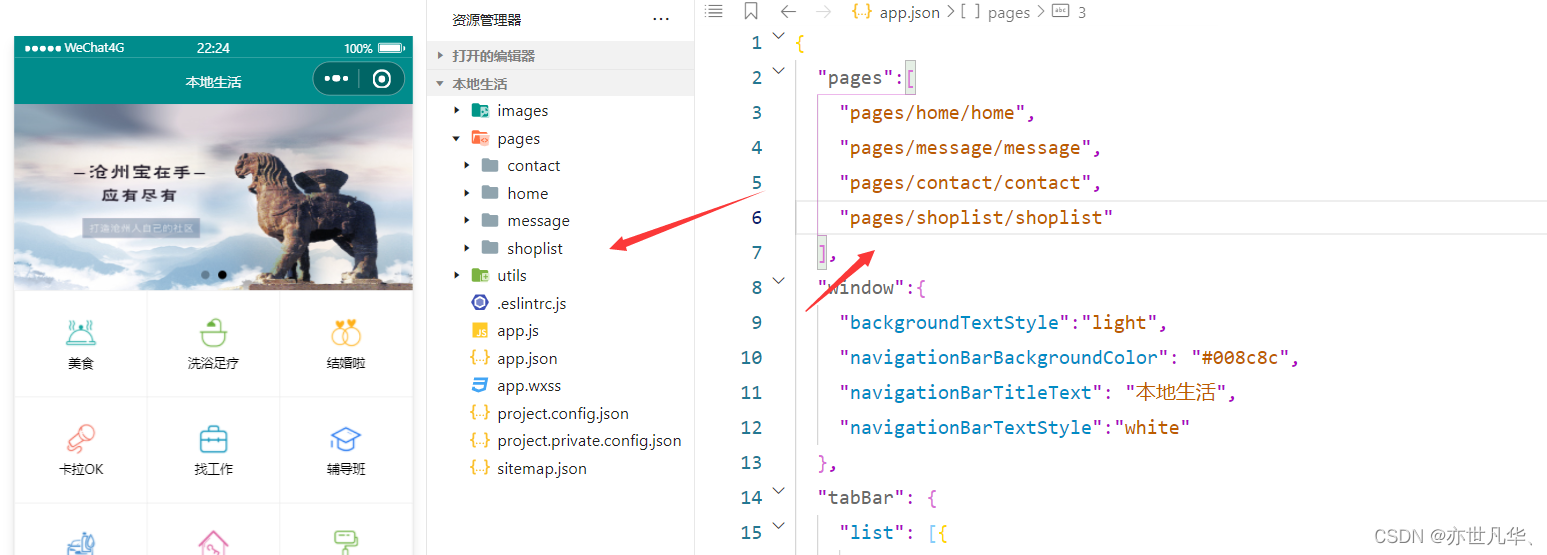Click the resource manager more options dots
This screenshot has width=1547, height=555.
[x=661, y=19]
